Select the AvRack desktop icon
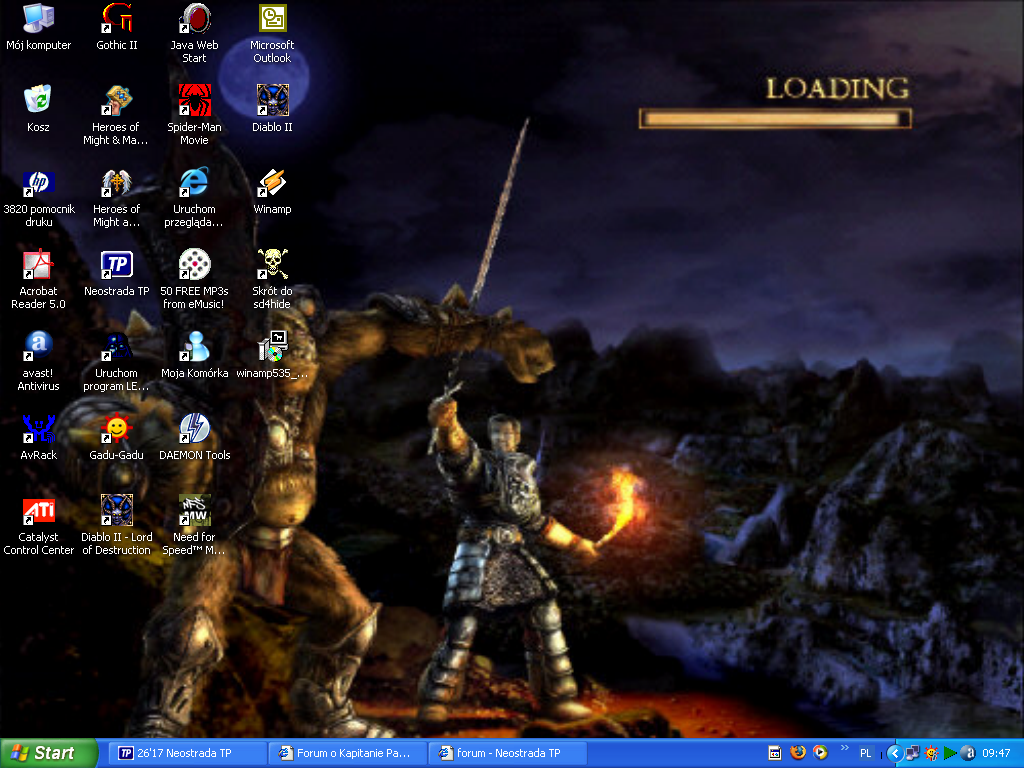The height and width of the screenshot is (768, 1024). click(39, 437)
